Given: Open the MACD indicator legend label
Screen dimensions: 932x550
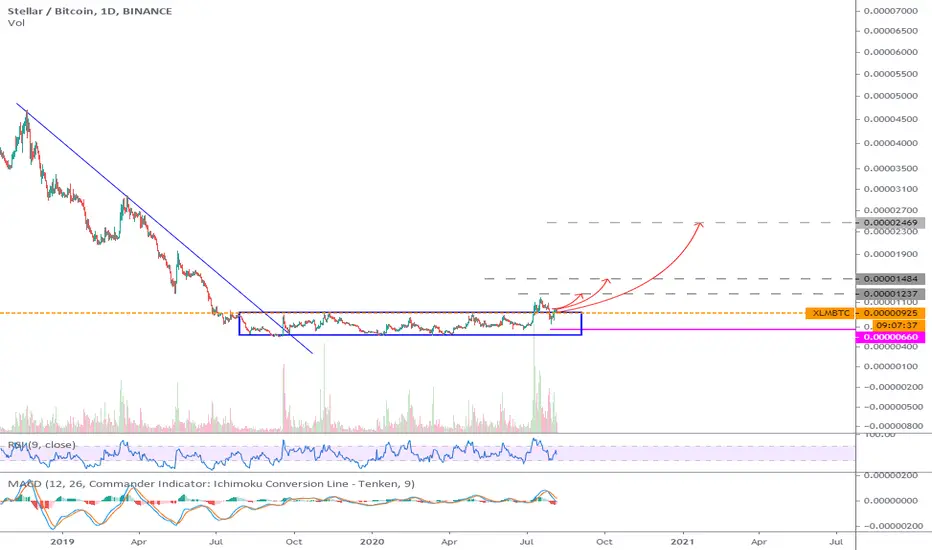Looking at the screenshot, I should coord(211,484).
